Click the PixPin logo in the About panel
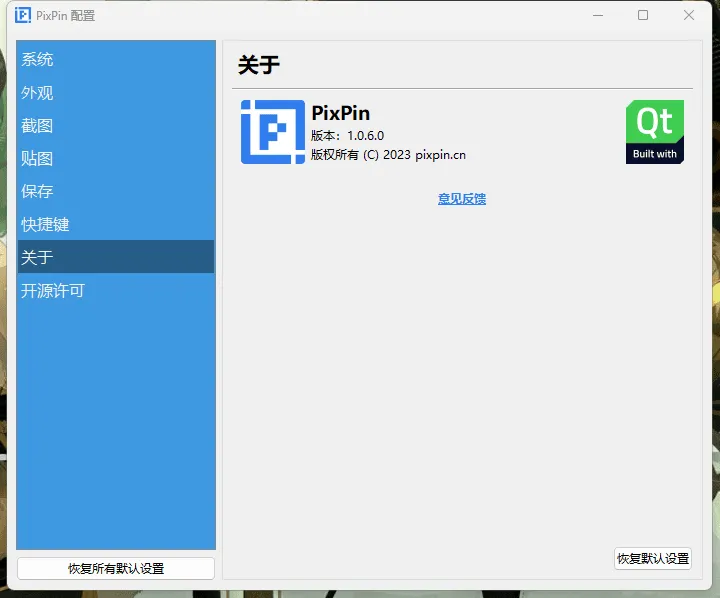Image resolution: width=720 pixels, height=598 pixels. point(272,132)
